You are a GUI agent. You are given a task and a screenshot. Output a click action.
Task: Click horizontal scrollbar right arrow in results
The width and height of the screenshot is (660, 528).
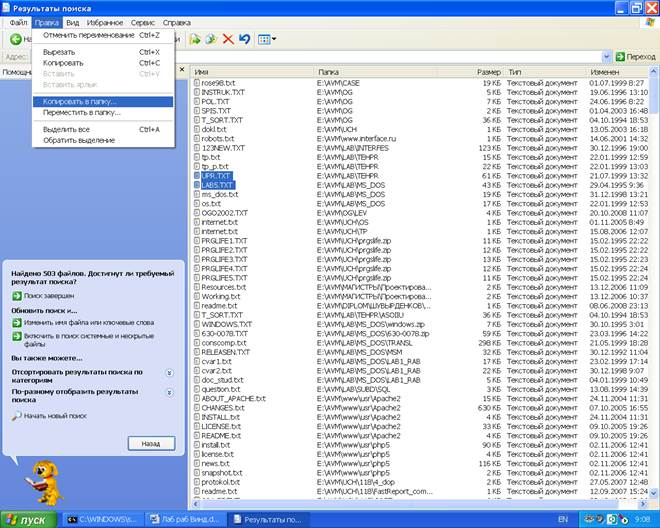point(643,504)
